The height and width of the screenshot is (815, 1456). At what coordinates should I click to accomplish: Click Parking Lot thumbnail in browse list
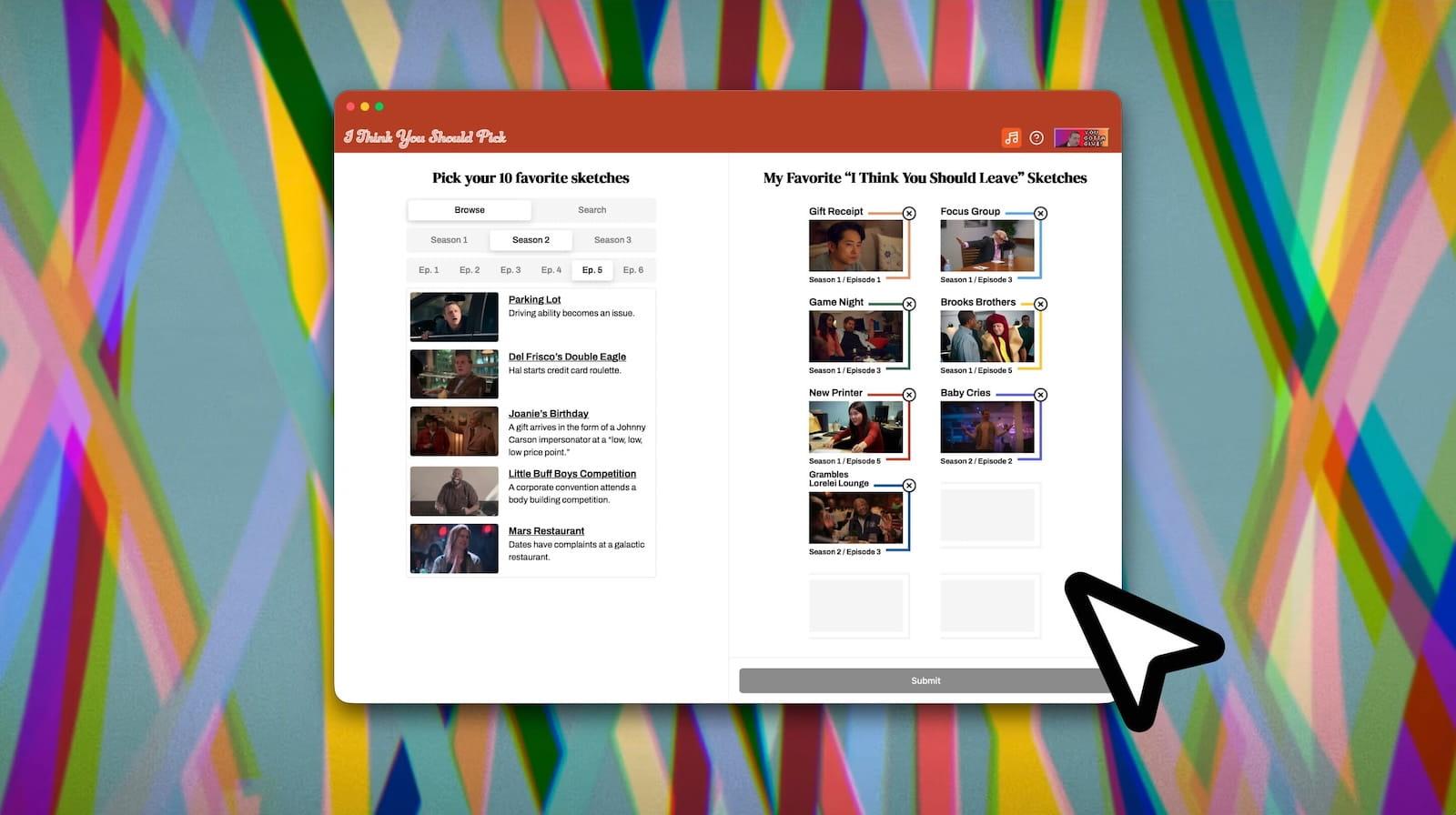(x=454, y=317)
